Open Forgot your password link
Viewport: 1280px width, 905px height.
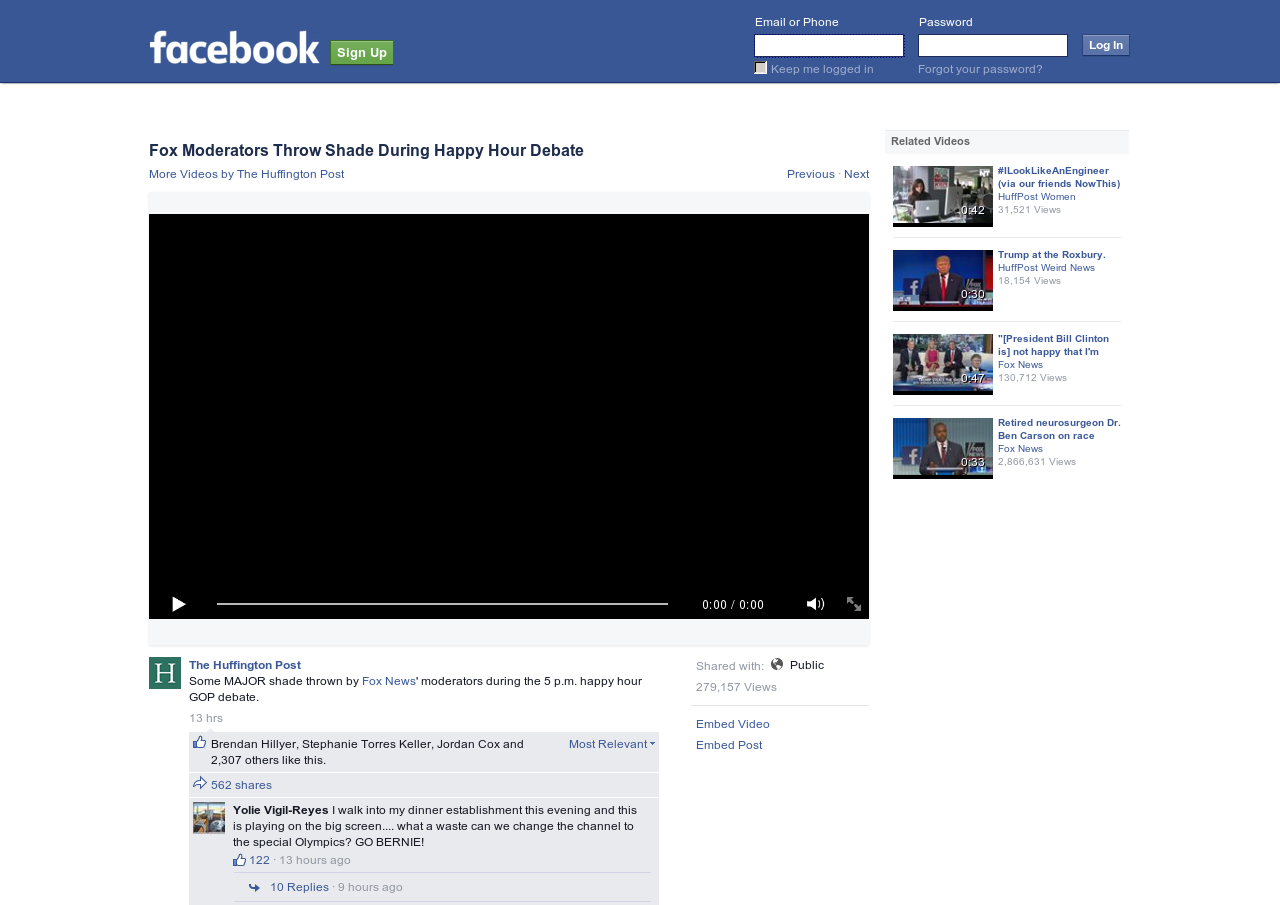pos(980,69)
